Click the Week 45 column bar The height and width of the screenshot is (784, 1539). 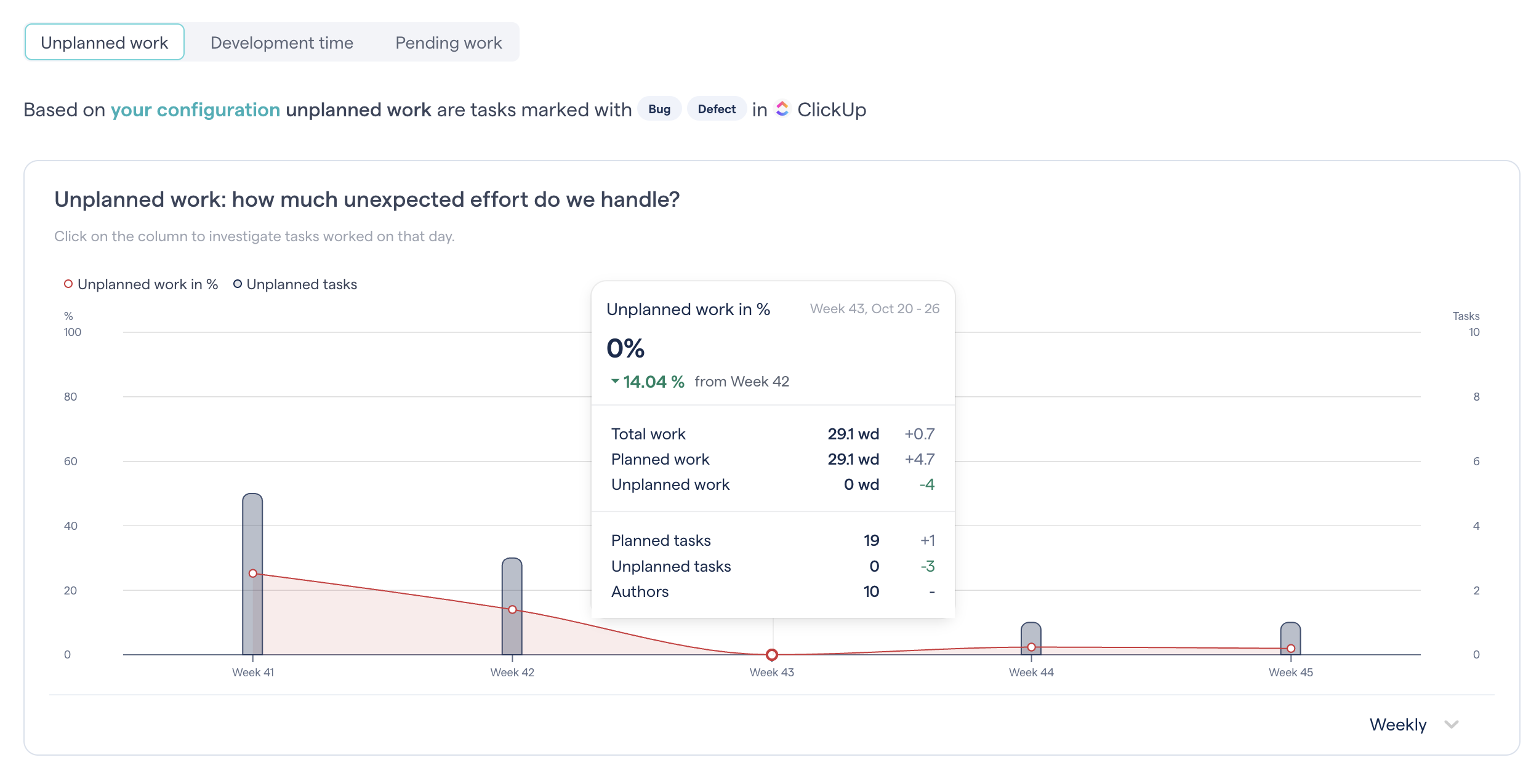point(1290,637)
